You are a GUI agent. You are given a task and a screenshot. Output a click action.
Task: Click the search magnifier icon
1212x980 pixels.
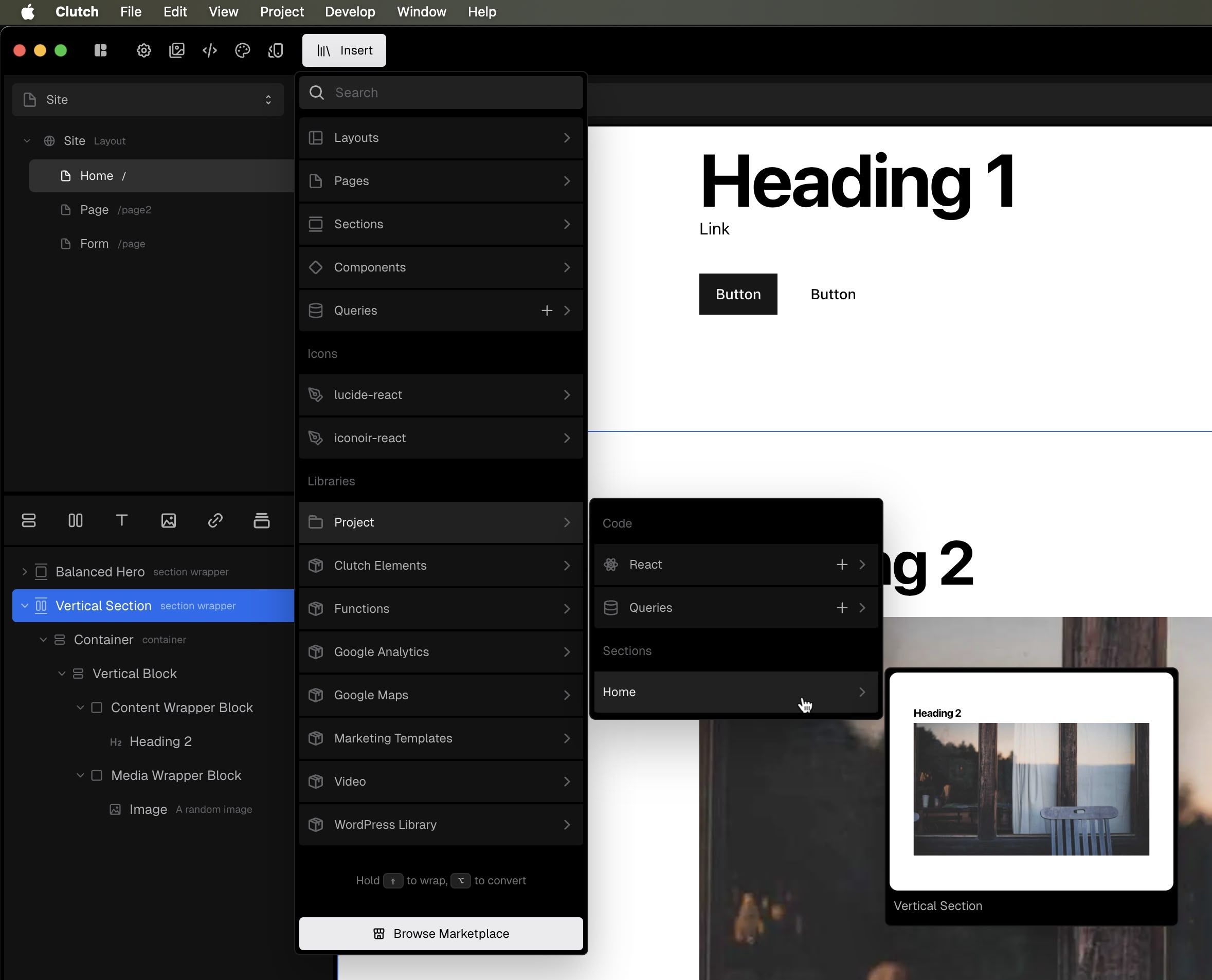tap(317, 93)
